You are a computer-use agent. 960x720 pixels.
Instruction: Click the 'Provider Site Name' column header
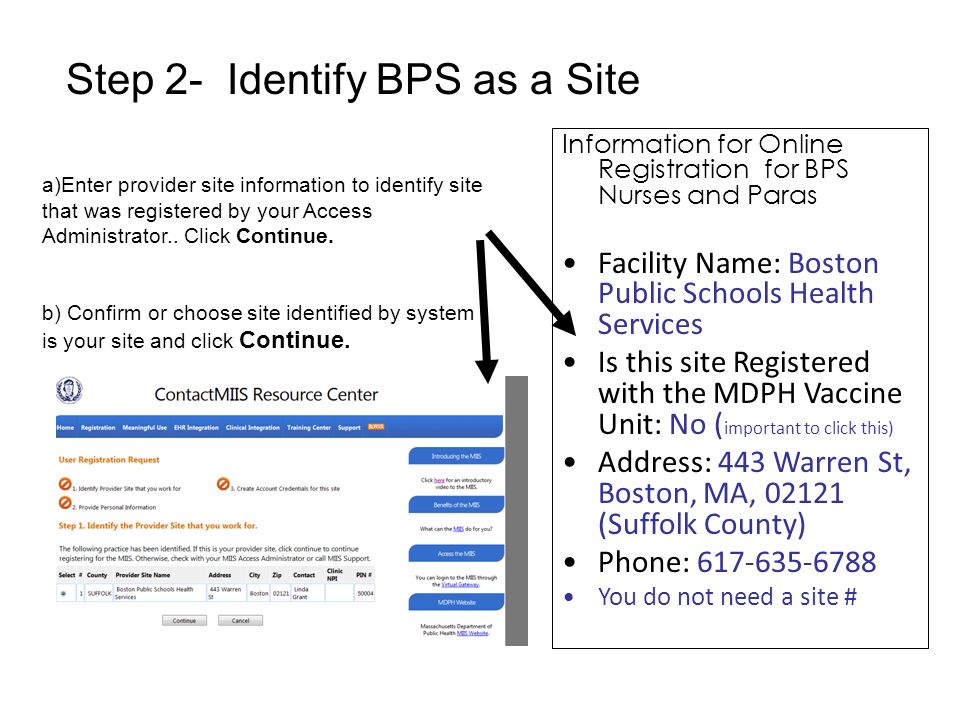(143, 575)
